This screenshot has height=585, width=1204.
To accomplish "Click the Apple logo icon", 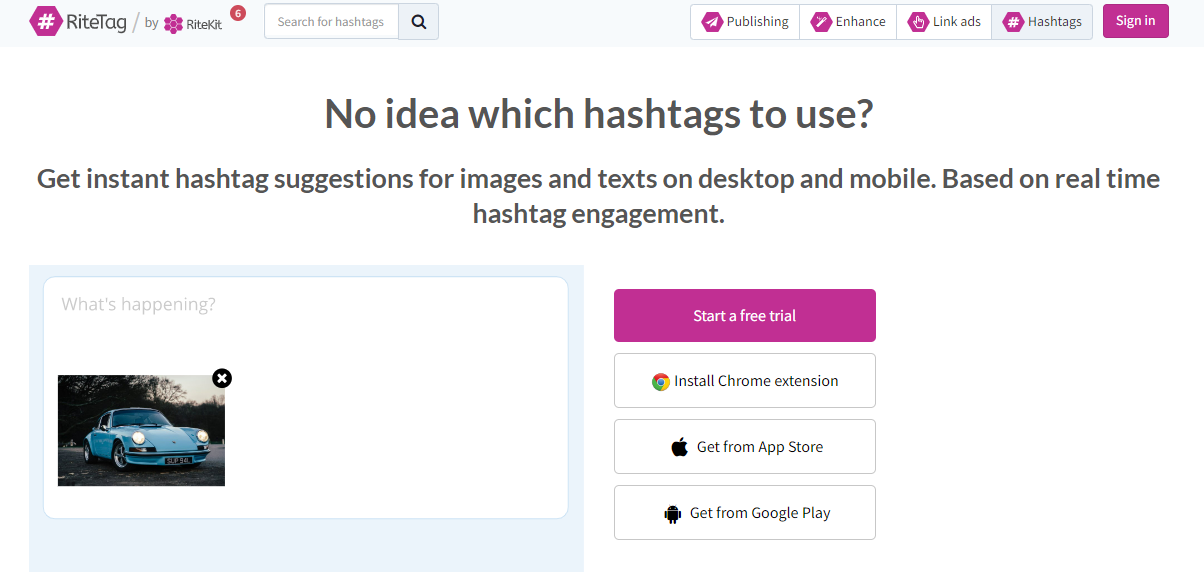I will [x=680, y=447].
